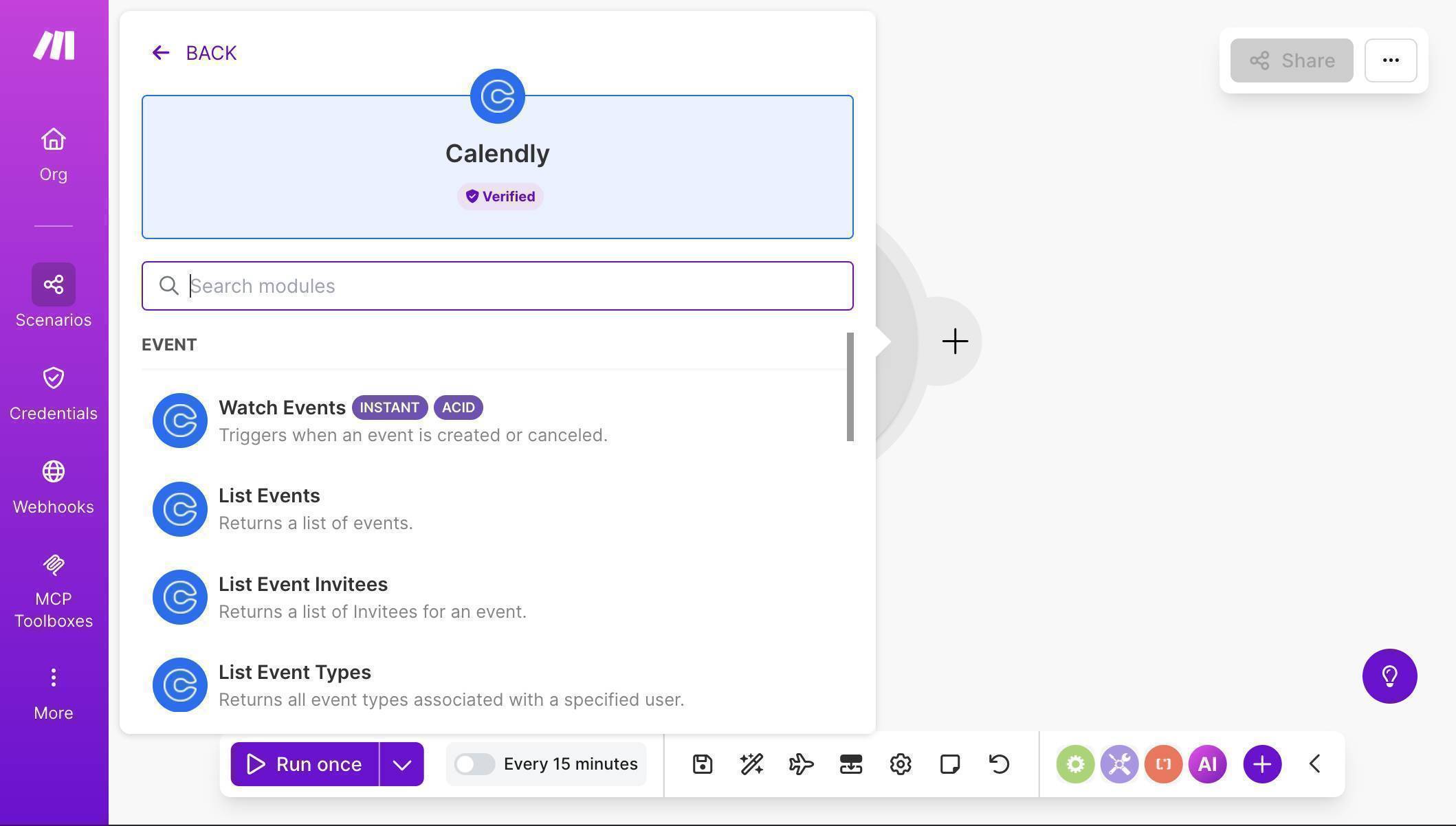Save the scenario with the floppy disk icon

[x=702, y=763]
